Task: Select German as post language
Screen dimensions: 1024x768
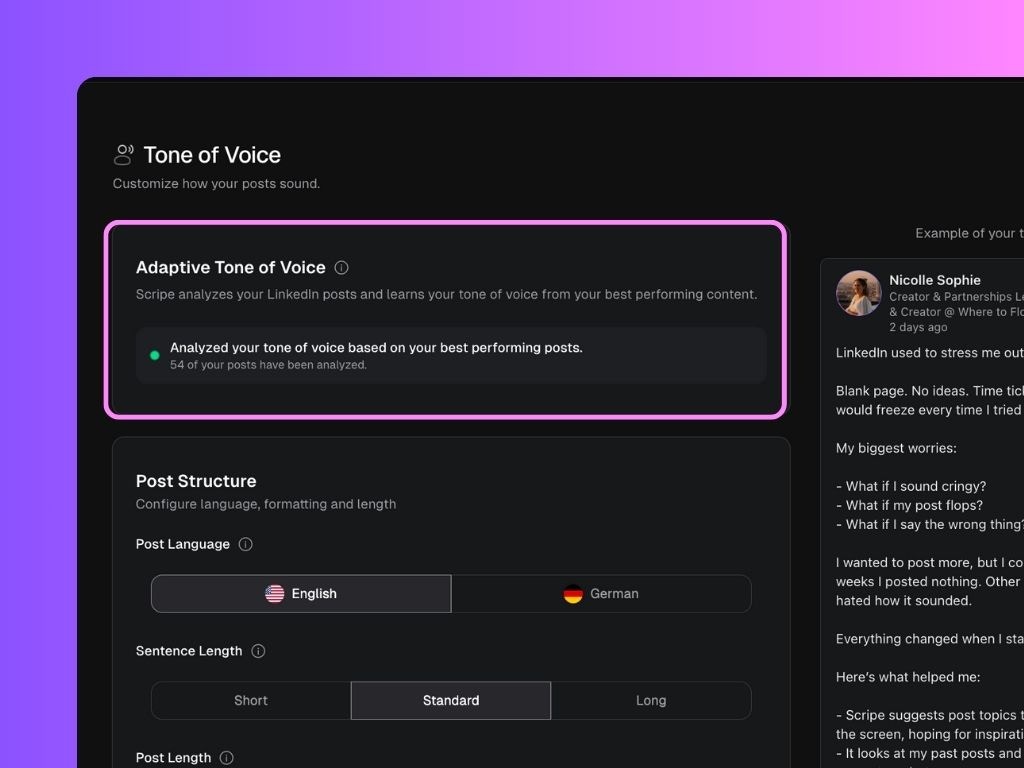Action: [x=601, y=594]
